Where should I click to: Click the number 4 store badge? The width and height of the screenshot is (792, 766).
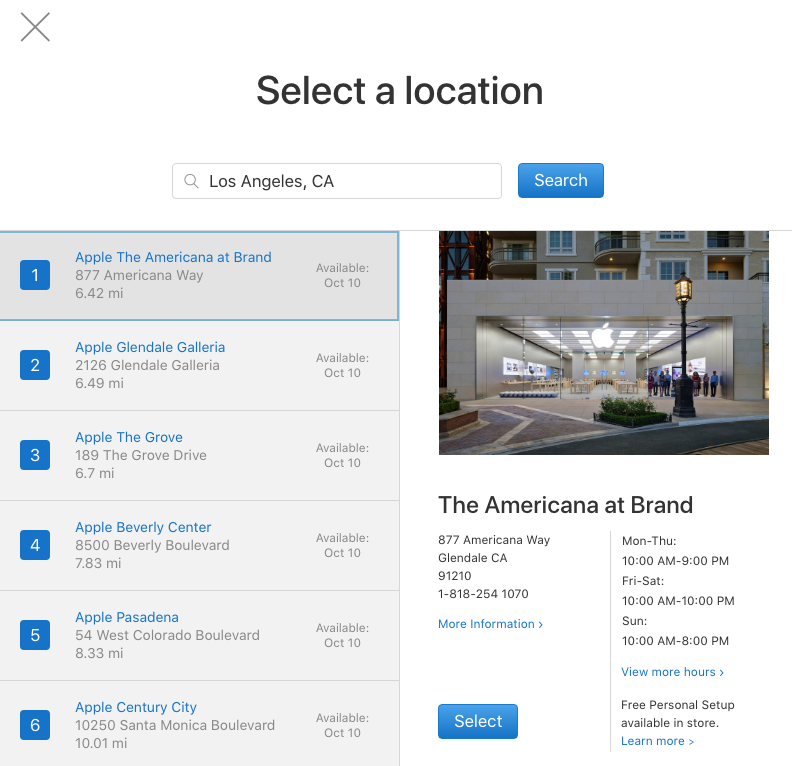pyautogui.click(x=35, y=545)
